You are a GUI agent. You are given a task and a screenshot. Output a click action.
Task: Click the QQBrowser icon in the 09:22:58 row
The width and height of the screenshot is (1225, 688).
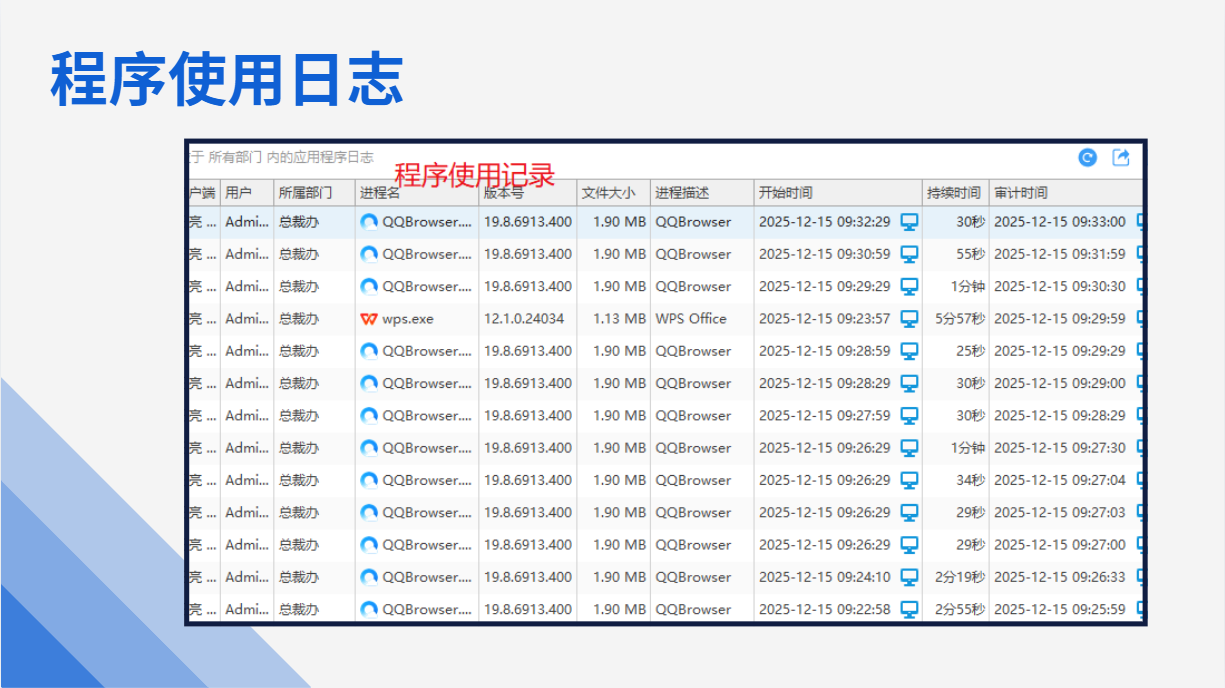coord(369,609)
